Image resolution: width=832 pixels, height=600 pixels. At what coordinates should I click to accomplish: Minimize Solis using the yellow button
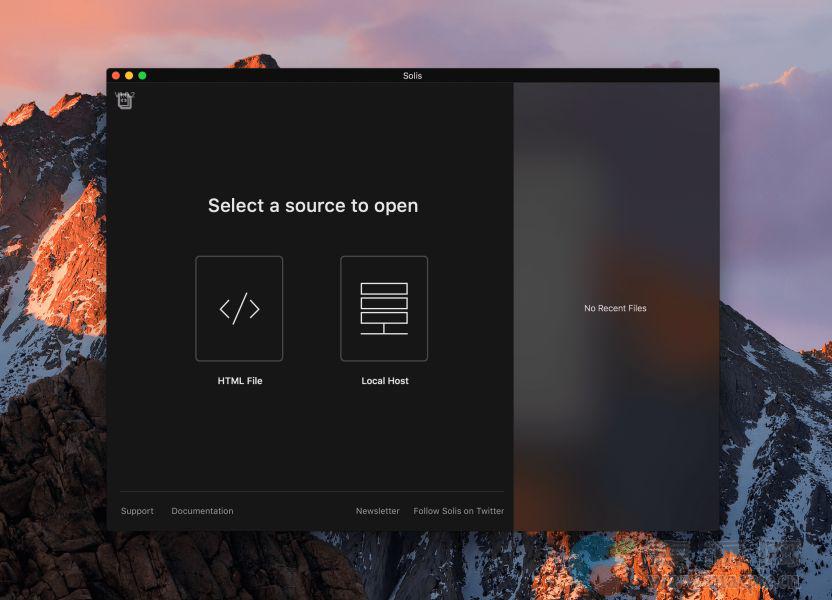tap(129, 76)
